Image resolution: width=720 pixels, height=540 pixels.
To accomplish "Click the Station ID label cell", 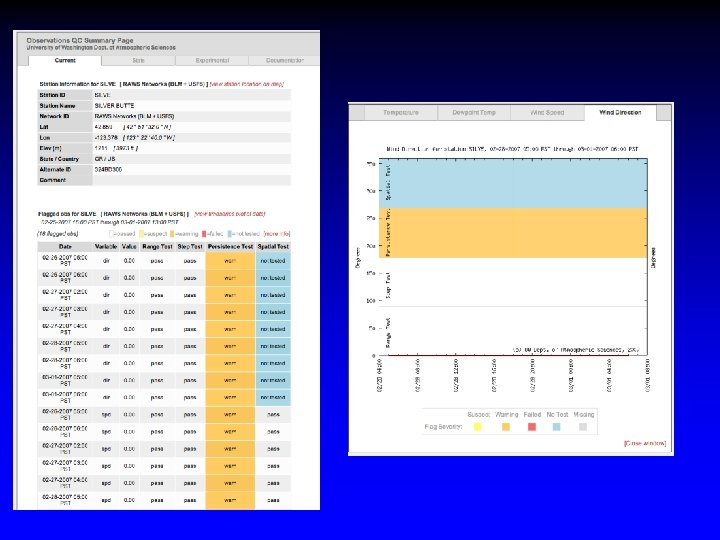I will coord(65,95).
